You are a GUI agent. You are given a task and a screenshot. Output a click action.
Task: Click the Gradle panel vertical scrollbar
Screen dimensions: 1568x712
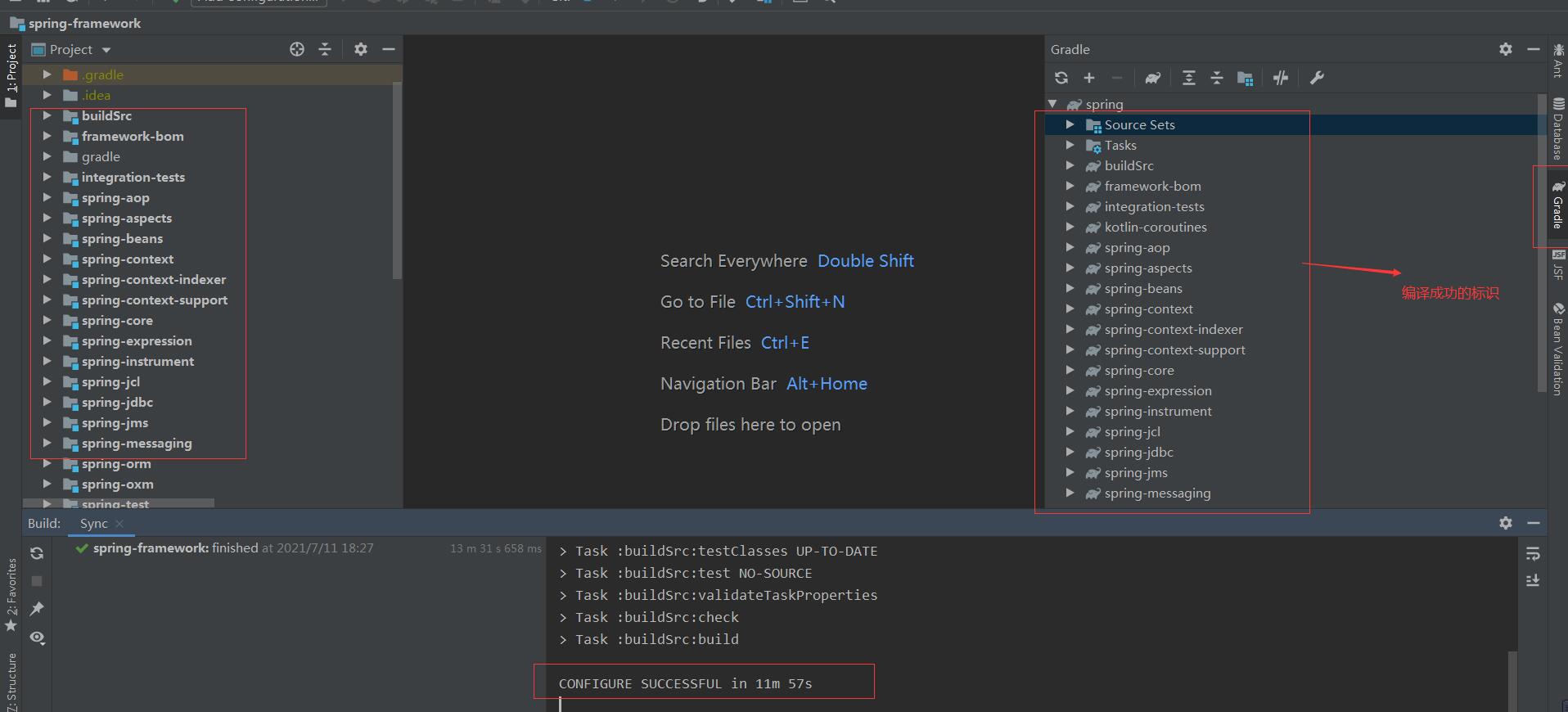coord(1543,242)
